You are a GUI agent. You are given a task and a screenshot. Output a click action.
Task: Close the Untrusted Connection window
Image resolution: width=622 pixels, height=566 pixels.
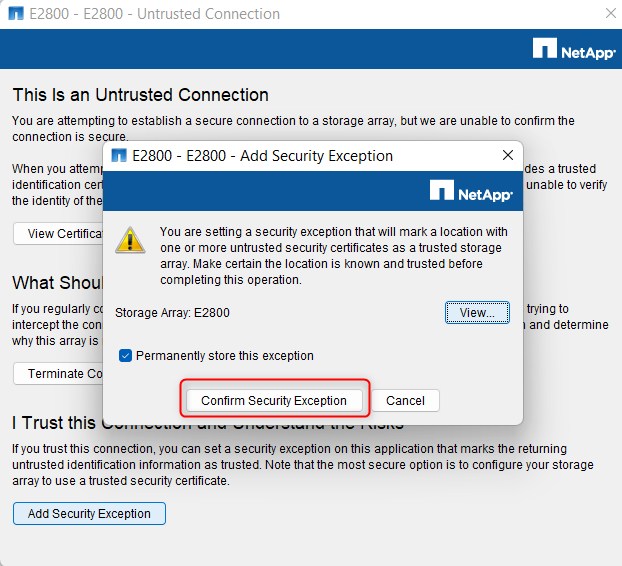611,13
